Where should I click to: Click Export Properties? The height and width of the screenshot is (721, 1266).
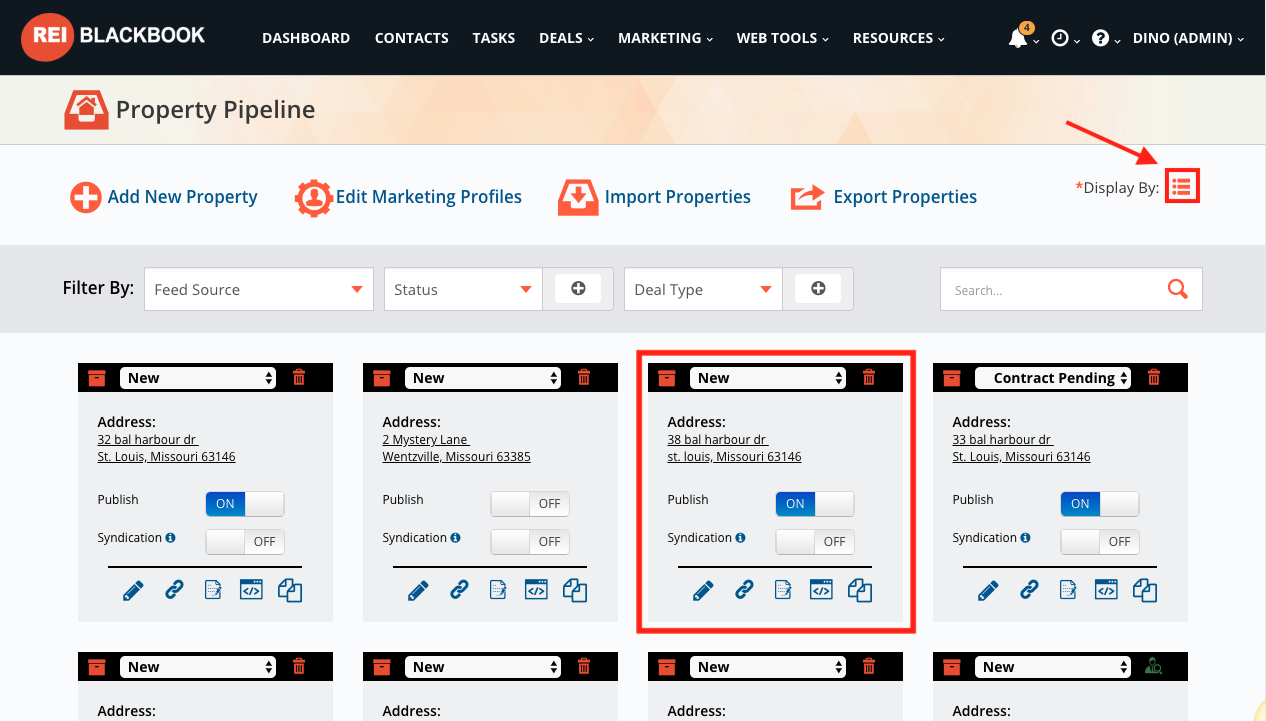[884, 197]
